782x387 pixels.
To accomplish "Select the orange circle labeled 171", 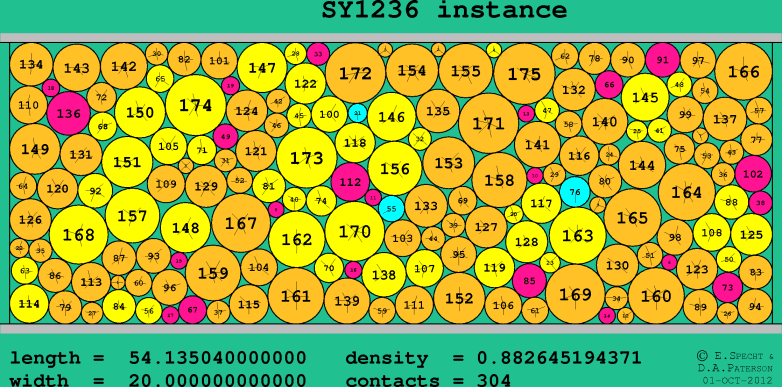I will point(488,123).
